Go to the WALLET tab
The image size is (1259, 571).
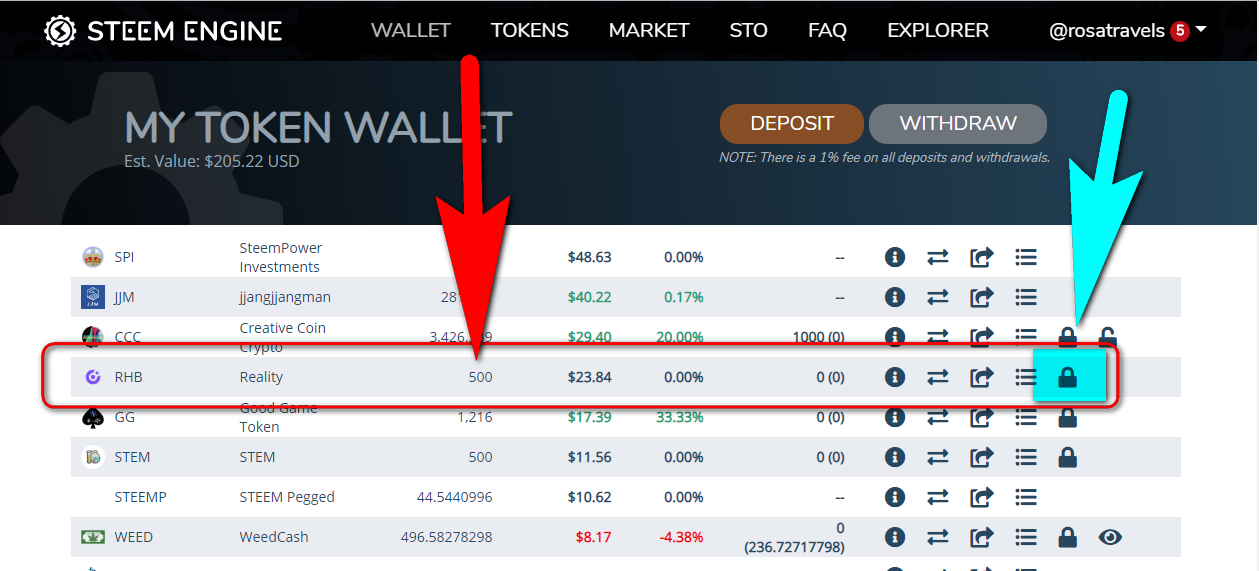pos(411,31)
